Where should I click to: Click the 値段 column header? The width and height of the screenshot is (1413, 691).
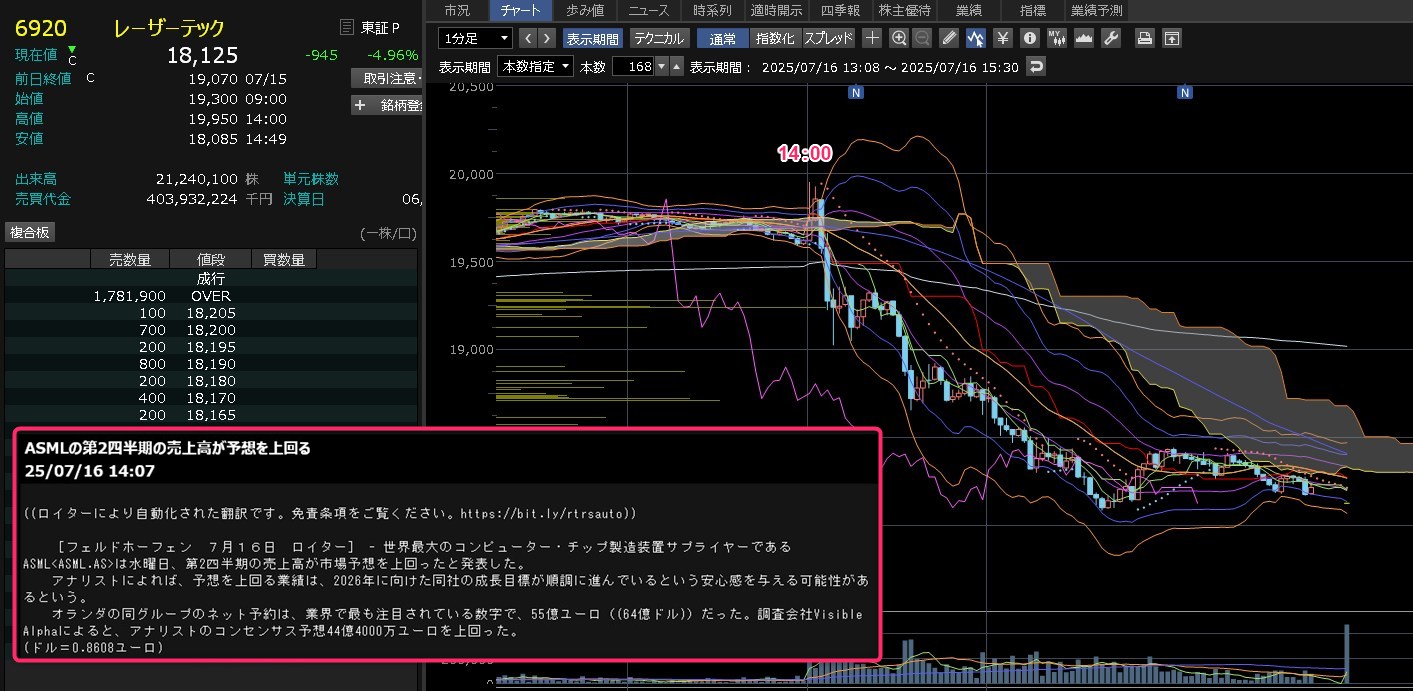pos(210,260)
